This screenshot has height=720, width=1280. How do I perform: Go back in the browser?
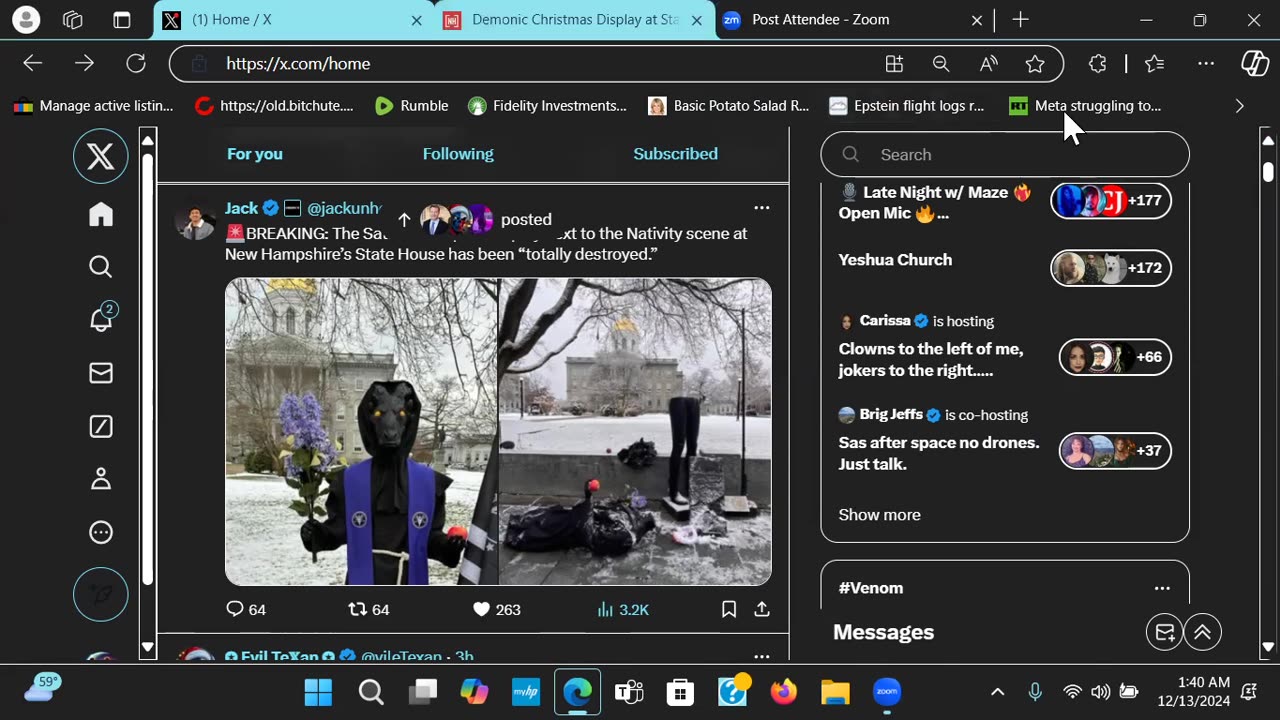(33, 63)
